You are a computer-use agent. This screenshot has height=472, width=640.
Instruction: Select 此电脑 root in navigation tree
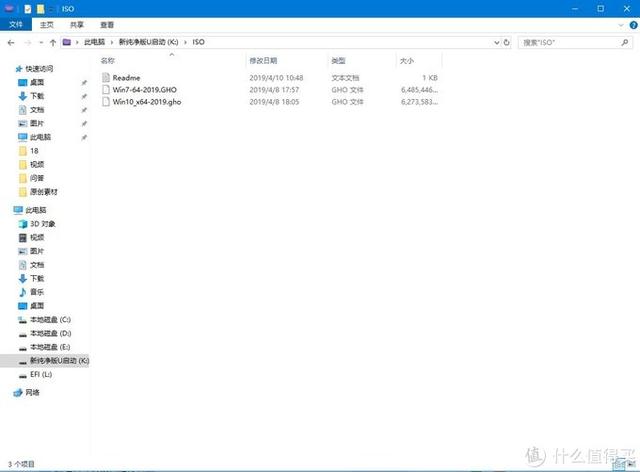pos(36,210)
